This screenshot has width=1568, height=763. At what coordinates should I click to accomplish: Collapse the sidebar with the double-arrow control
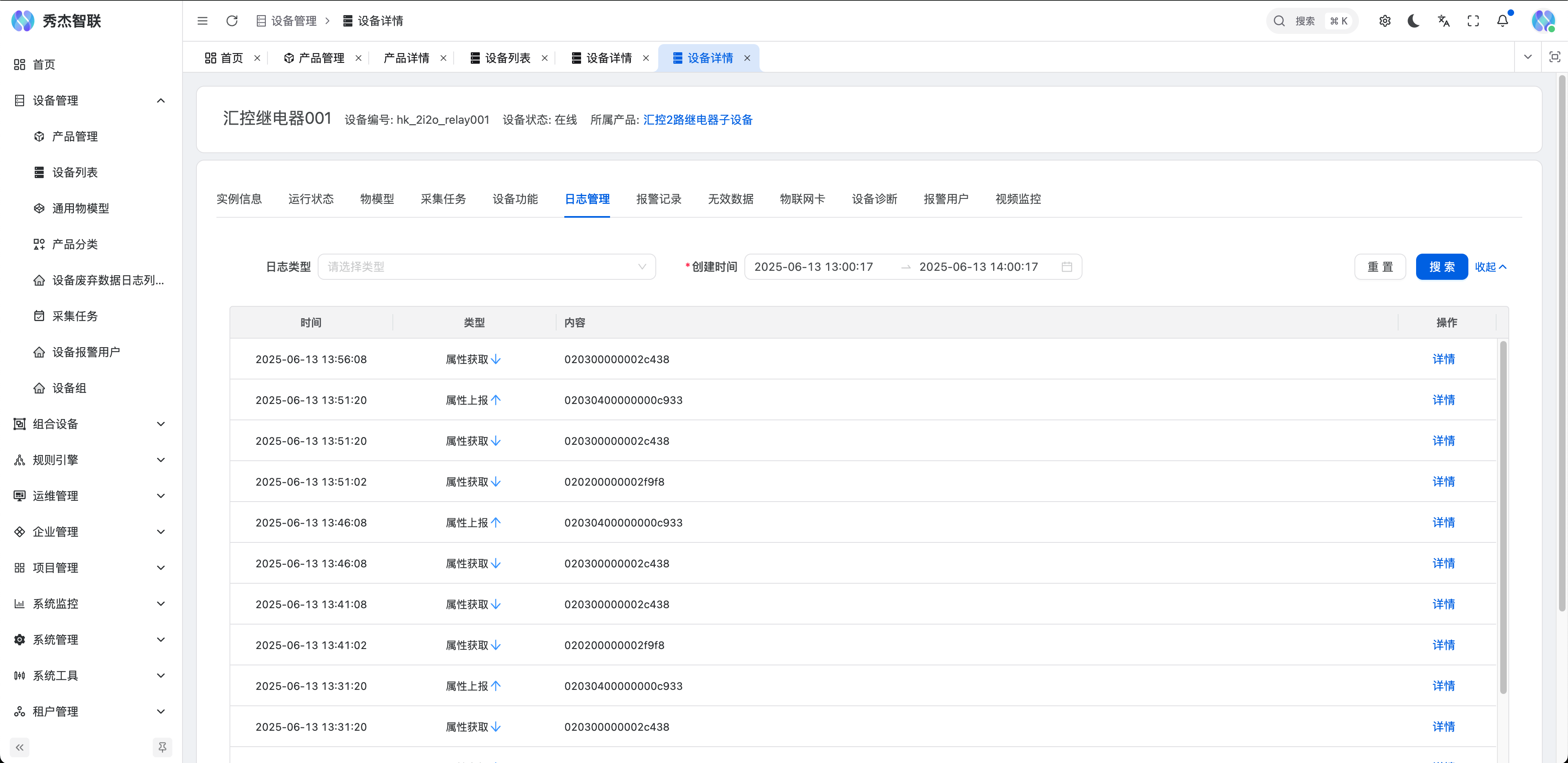point(19,747)
